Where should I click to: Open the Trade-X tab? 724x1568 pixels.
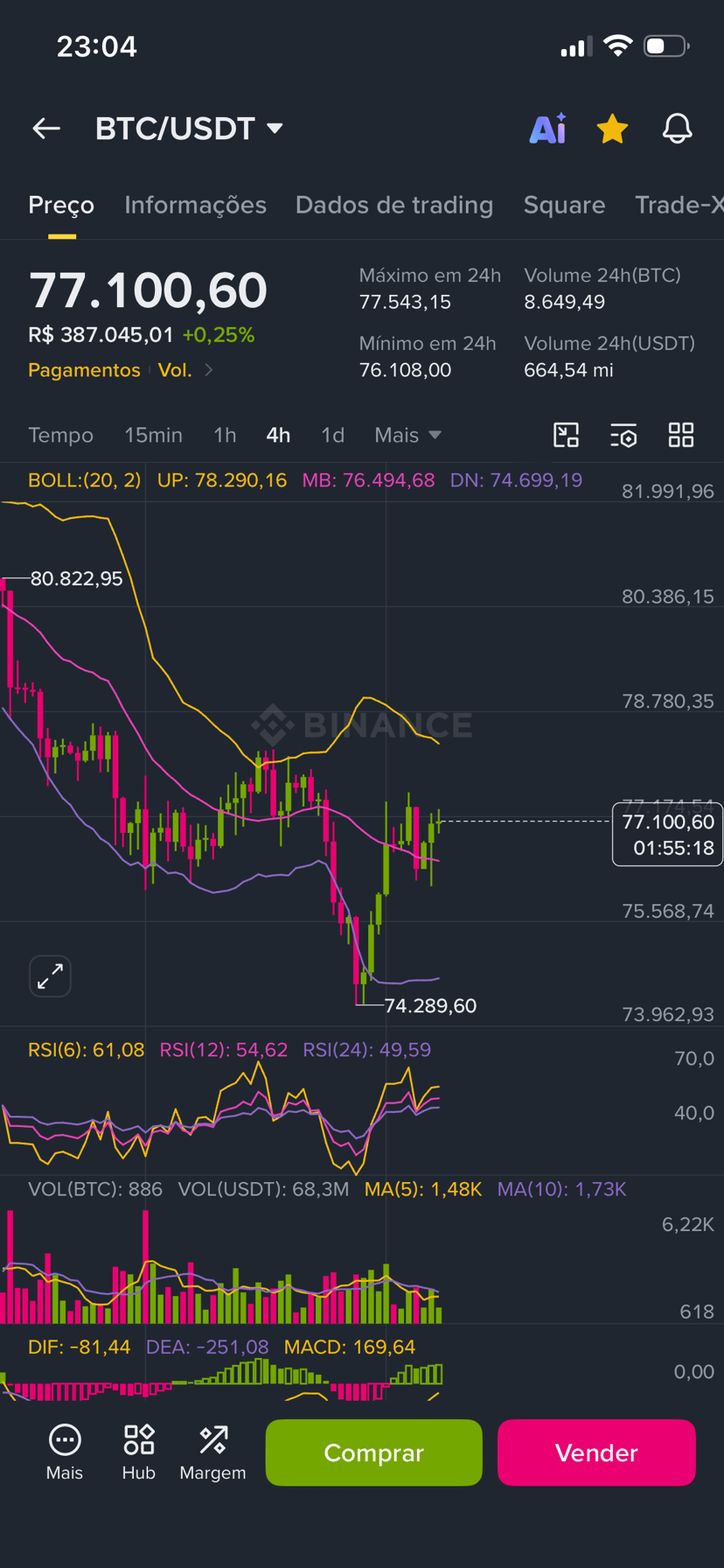tap(679, 205)
